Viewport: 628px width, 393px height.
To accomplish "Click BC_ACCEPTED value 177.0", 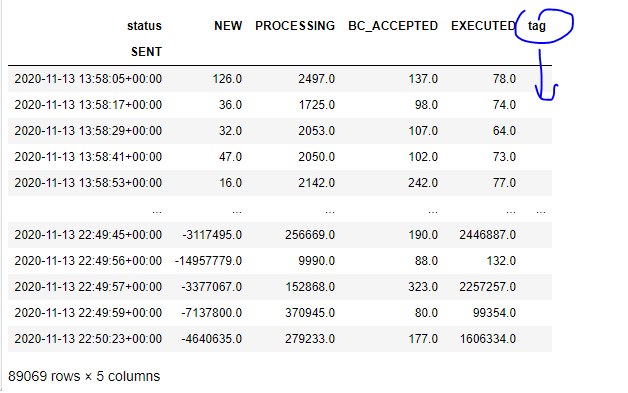I will tap(423, 339).
